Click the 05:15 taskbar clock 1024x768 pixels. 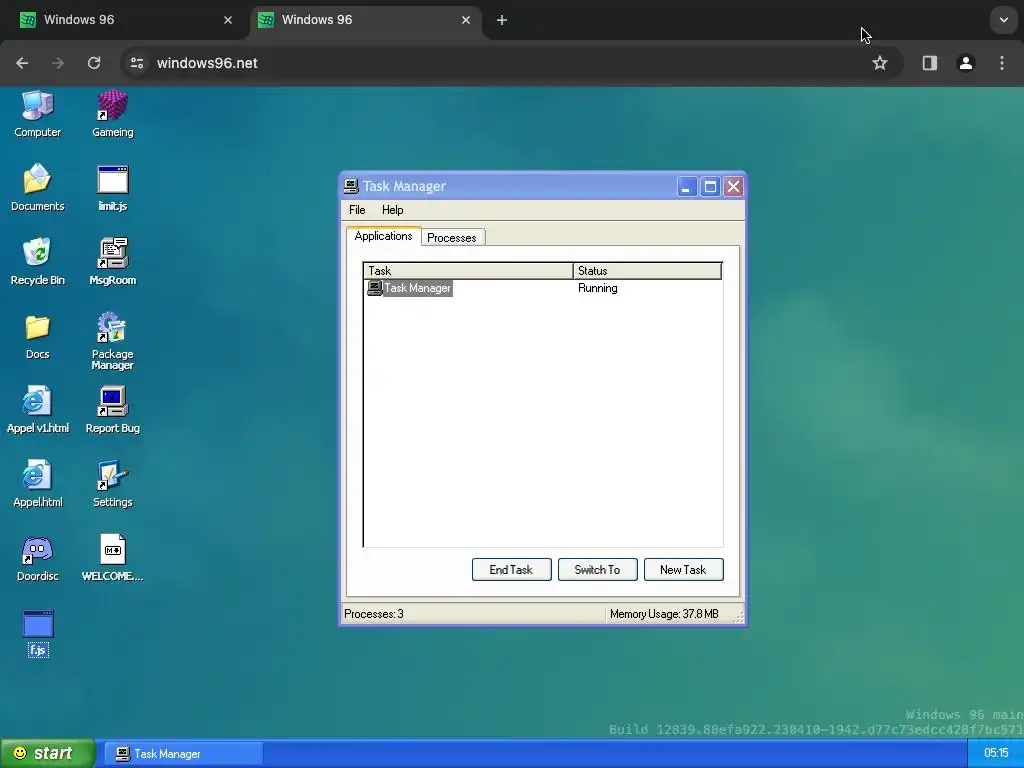995,753
